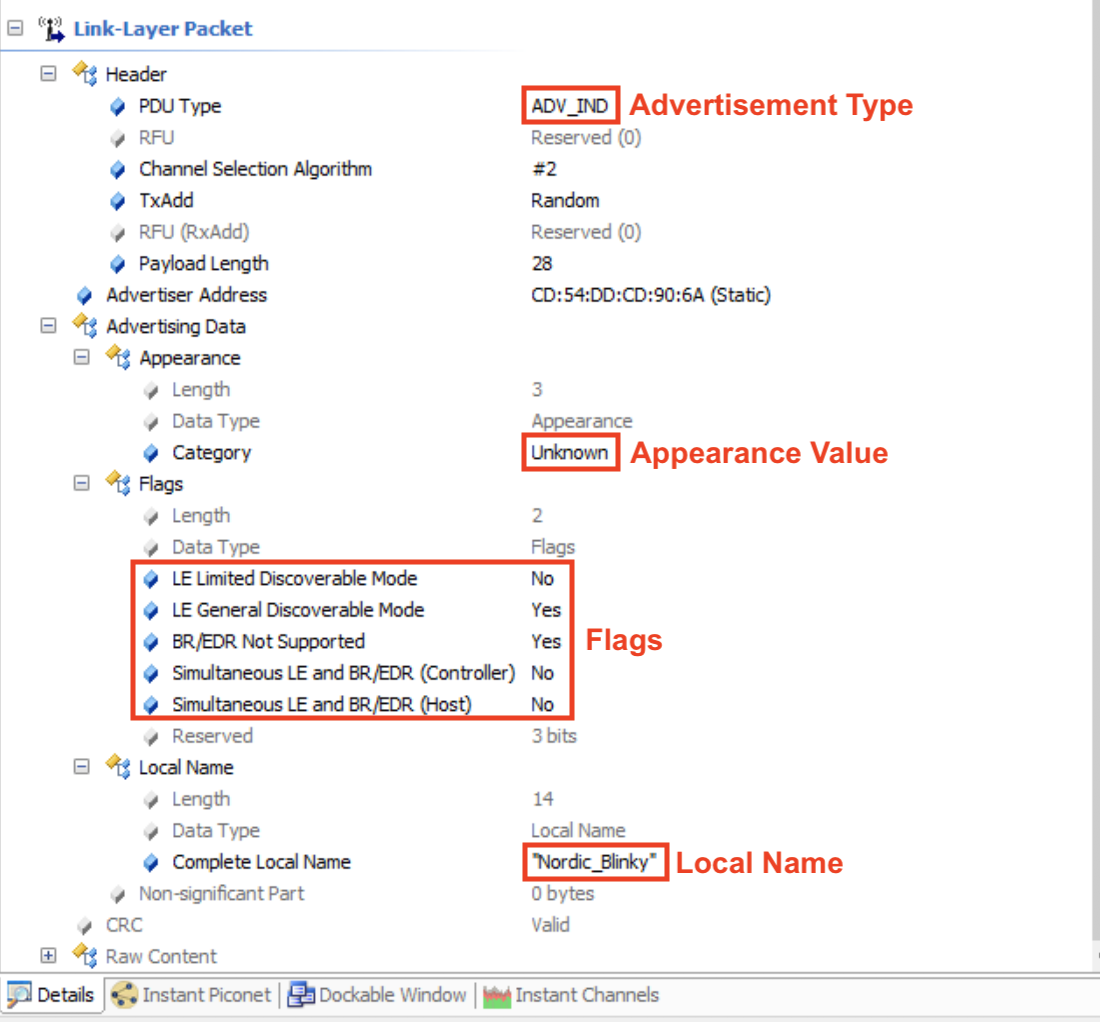Click the diamond icon next to Advertiser Address
1100x1022 pixels.
85,295
